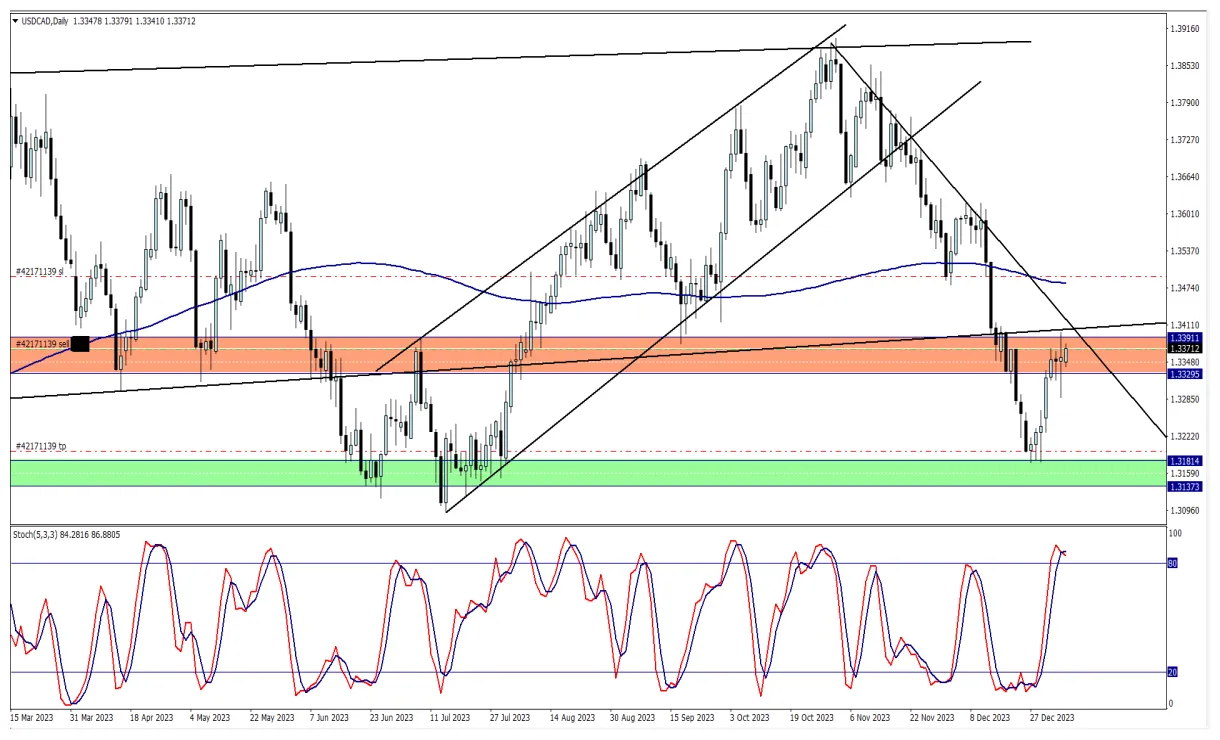Click the blue 1.33295 price tag
1220x740 pixels.
coord(1186,374)
